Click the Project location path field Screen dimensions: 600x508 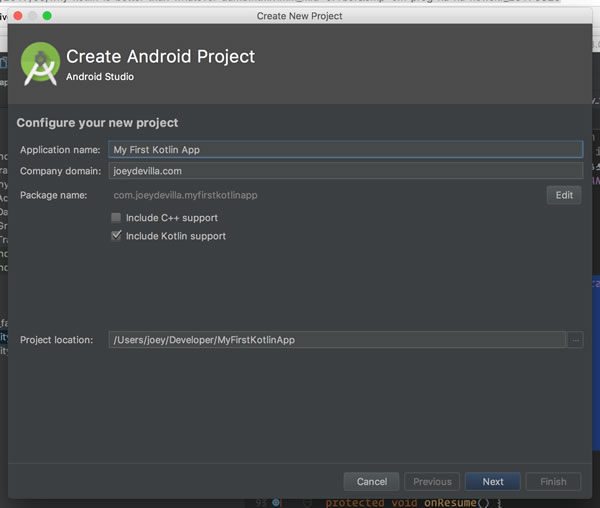pos(337,340)
